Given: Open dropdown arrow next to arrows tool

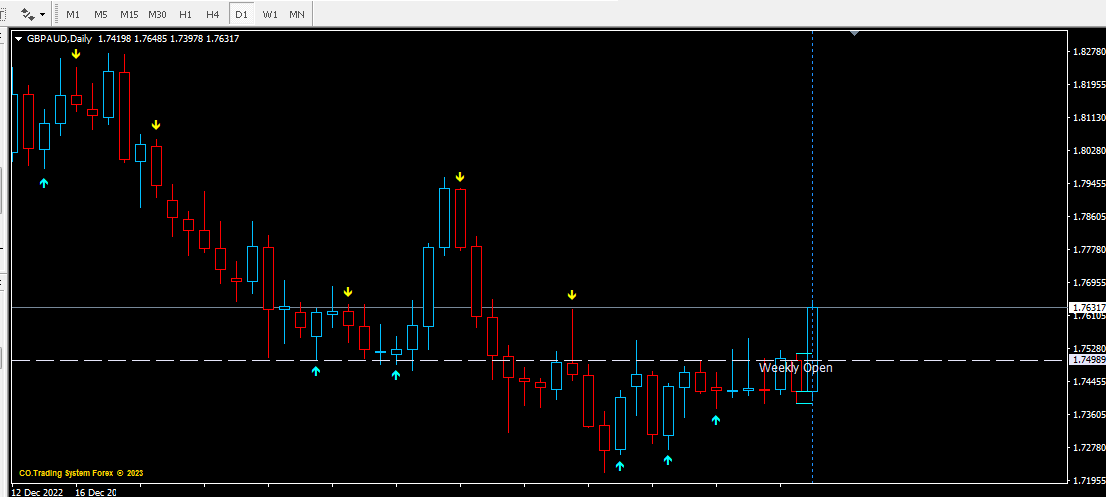Looking at the screenshot, I should (43, 14).
